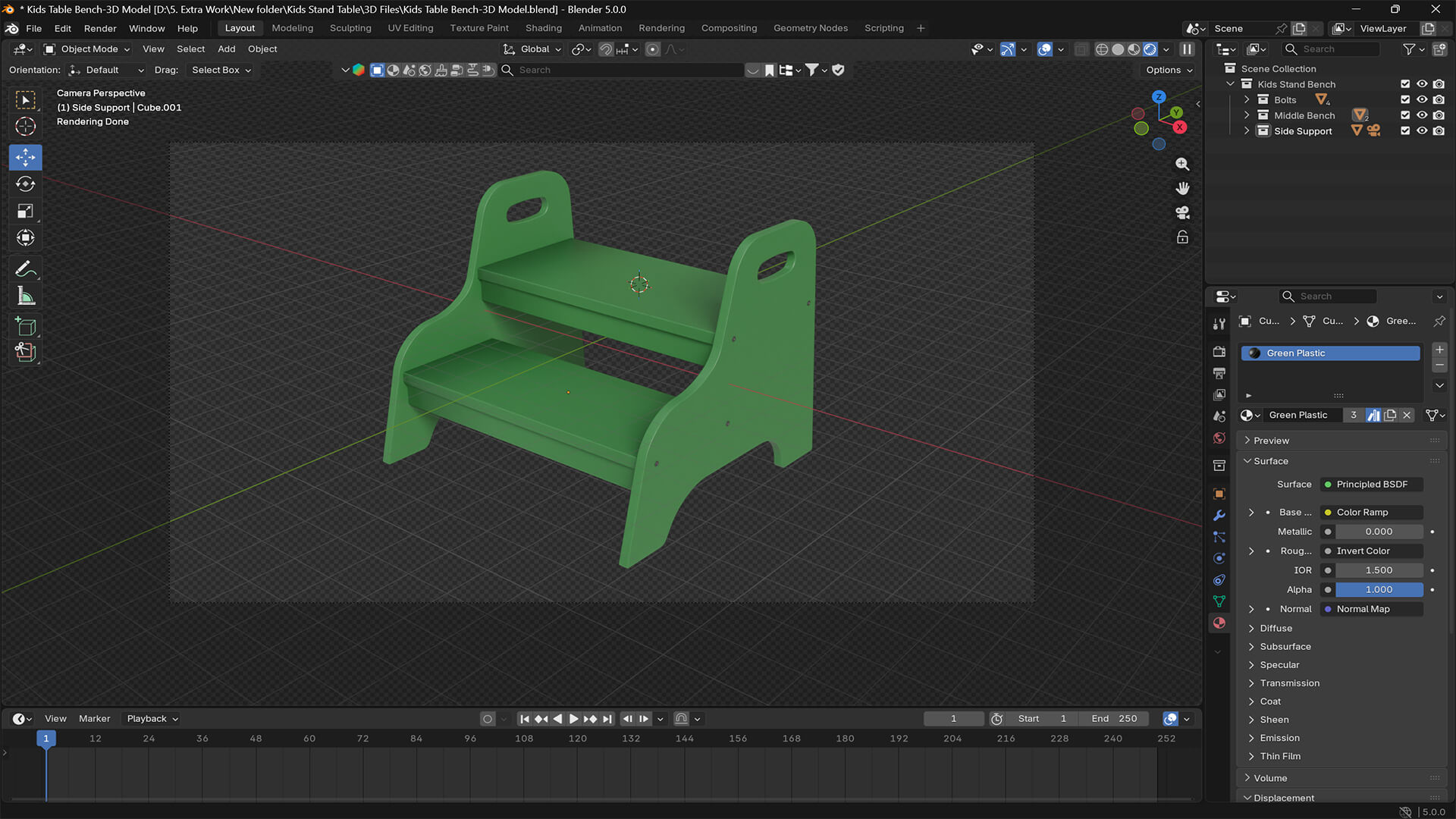1456x819 pixels.
Task: Toggle snapping magnet icon
Action: point(605,49)
